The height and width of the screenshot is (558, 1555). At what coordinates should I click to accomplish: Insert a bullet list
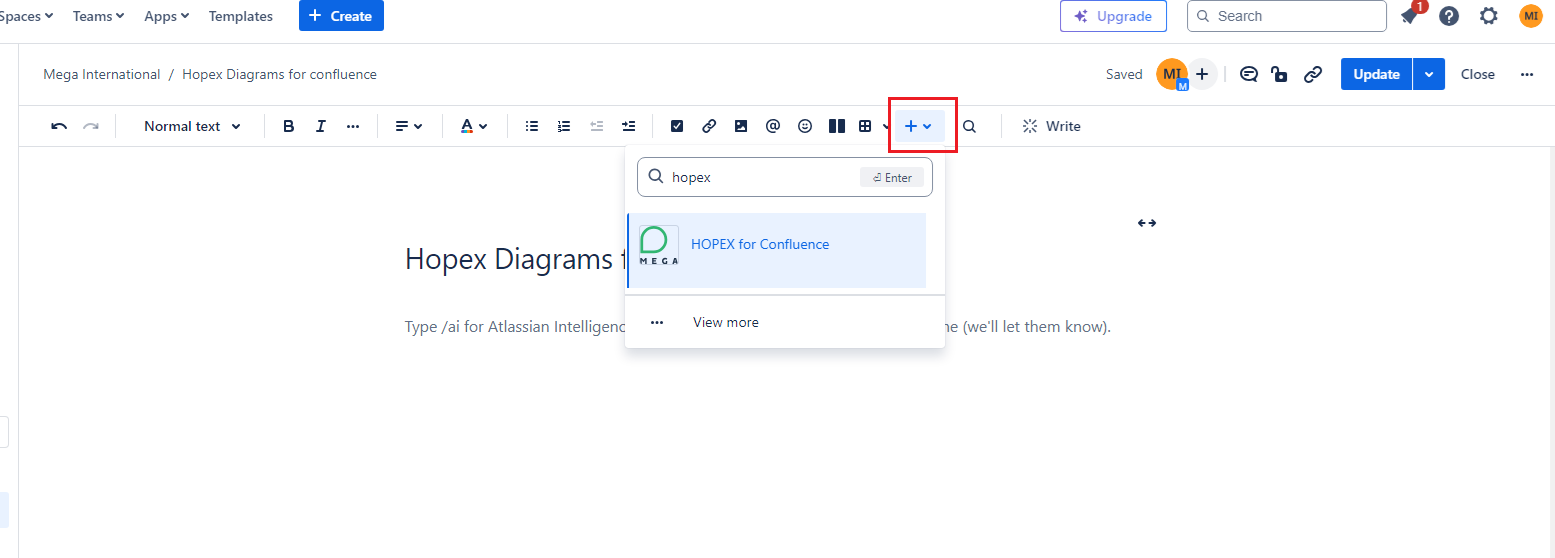coord(532,126)
